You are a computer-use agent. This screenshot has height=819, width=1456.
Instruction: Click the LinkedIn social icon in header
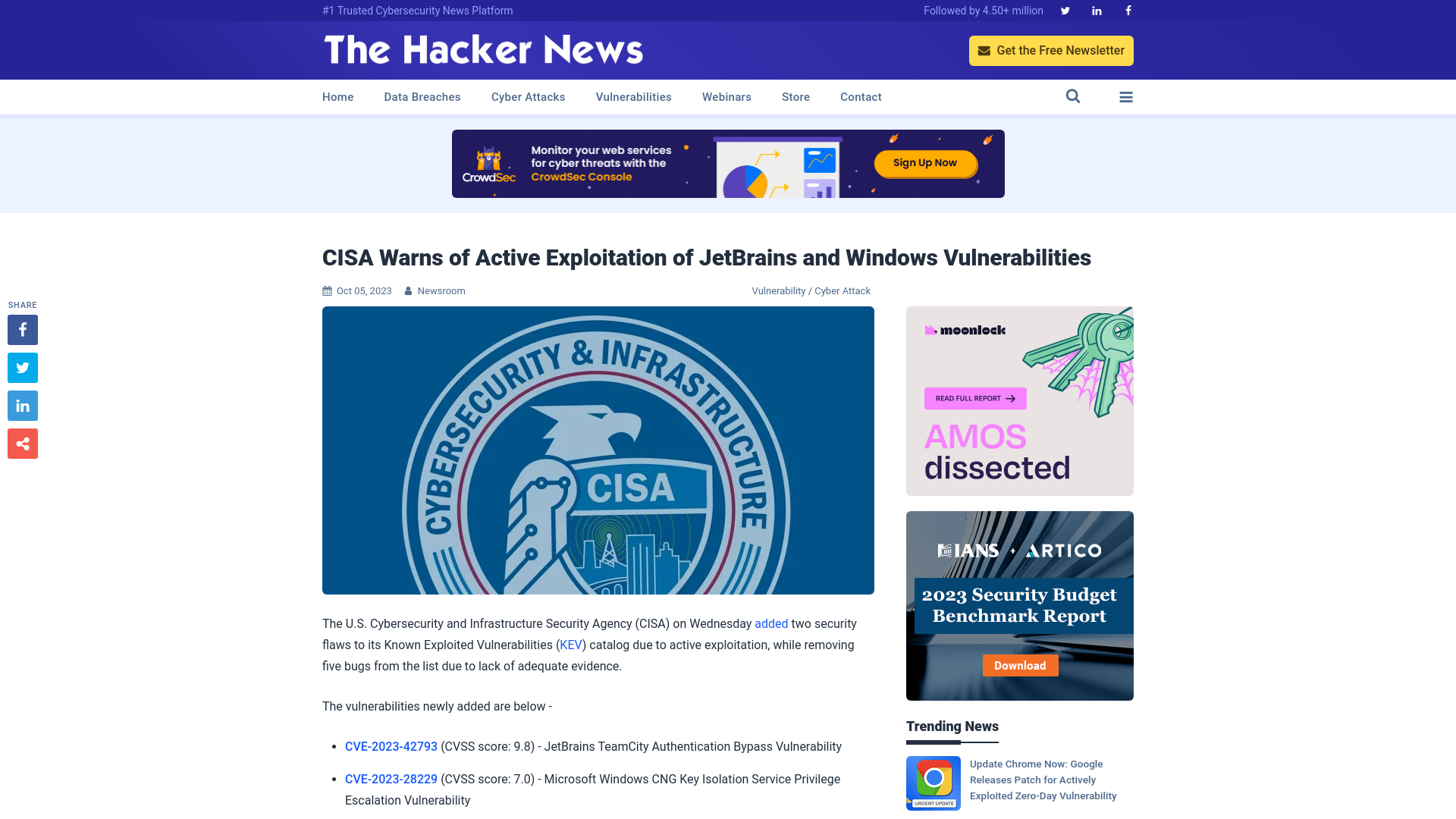(1097, 10)
